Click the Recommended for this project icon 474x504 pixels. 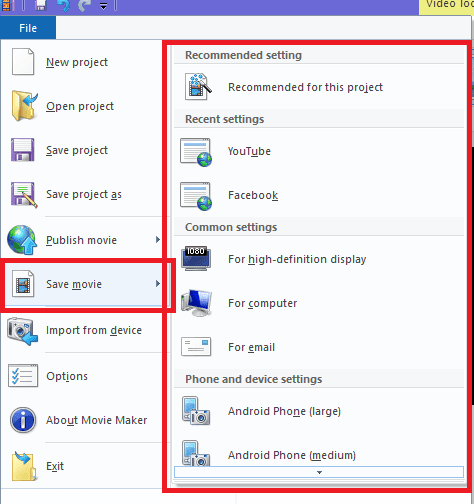point(198,87)
